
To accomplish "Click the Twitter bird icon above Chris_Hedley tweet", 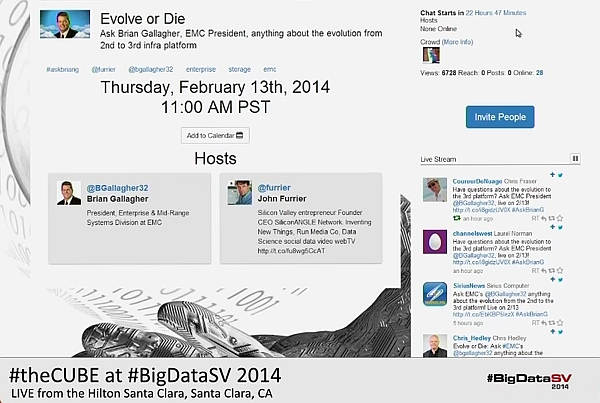I will (560, 332).
